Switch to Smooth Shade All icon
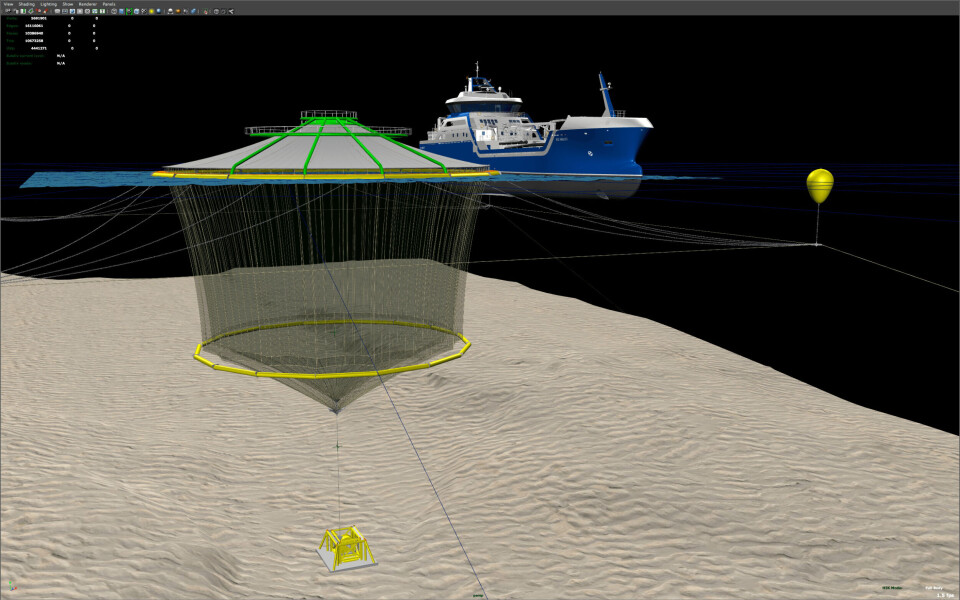 tap(121, 11)
